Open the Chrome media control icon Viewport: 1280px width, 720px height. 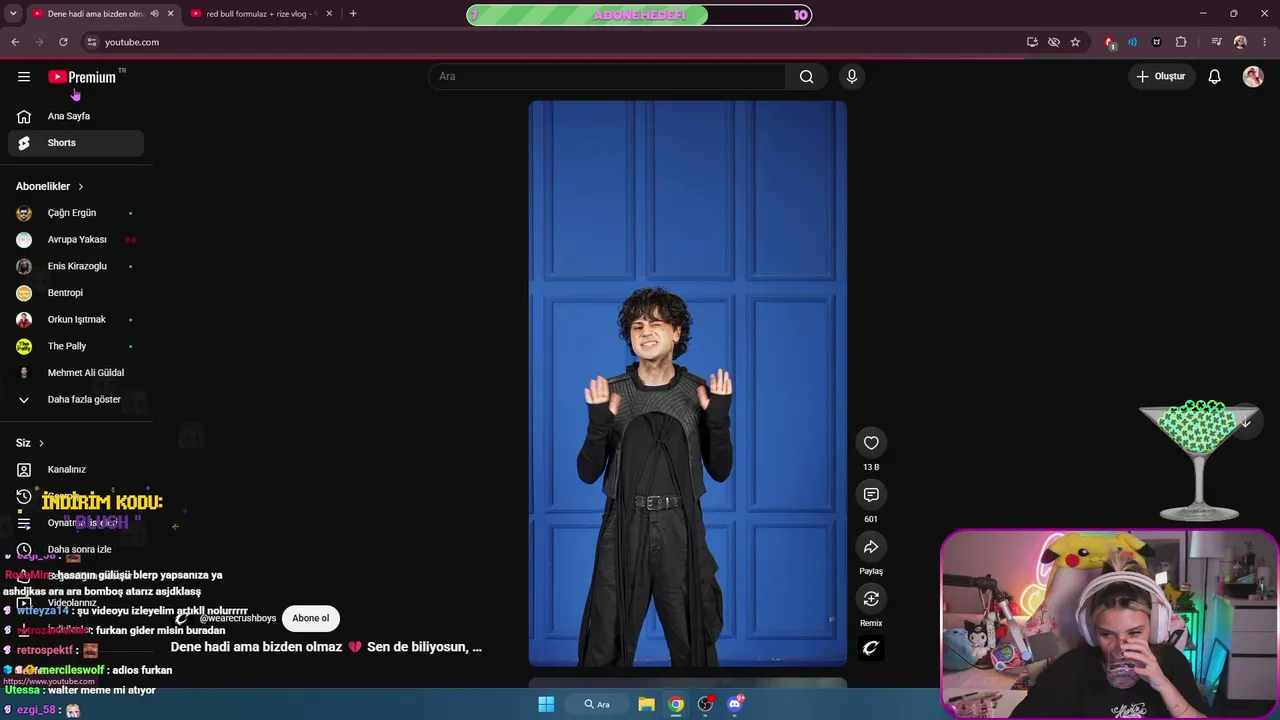[1216, 42]
